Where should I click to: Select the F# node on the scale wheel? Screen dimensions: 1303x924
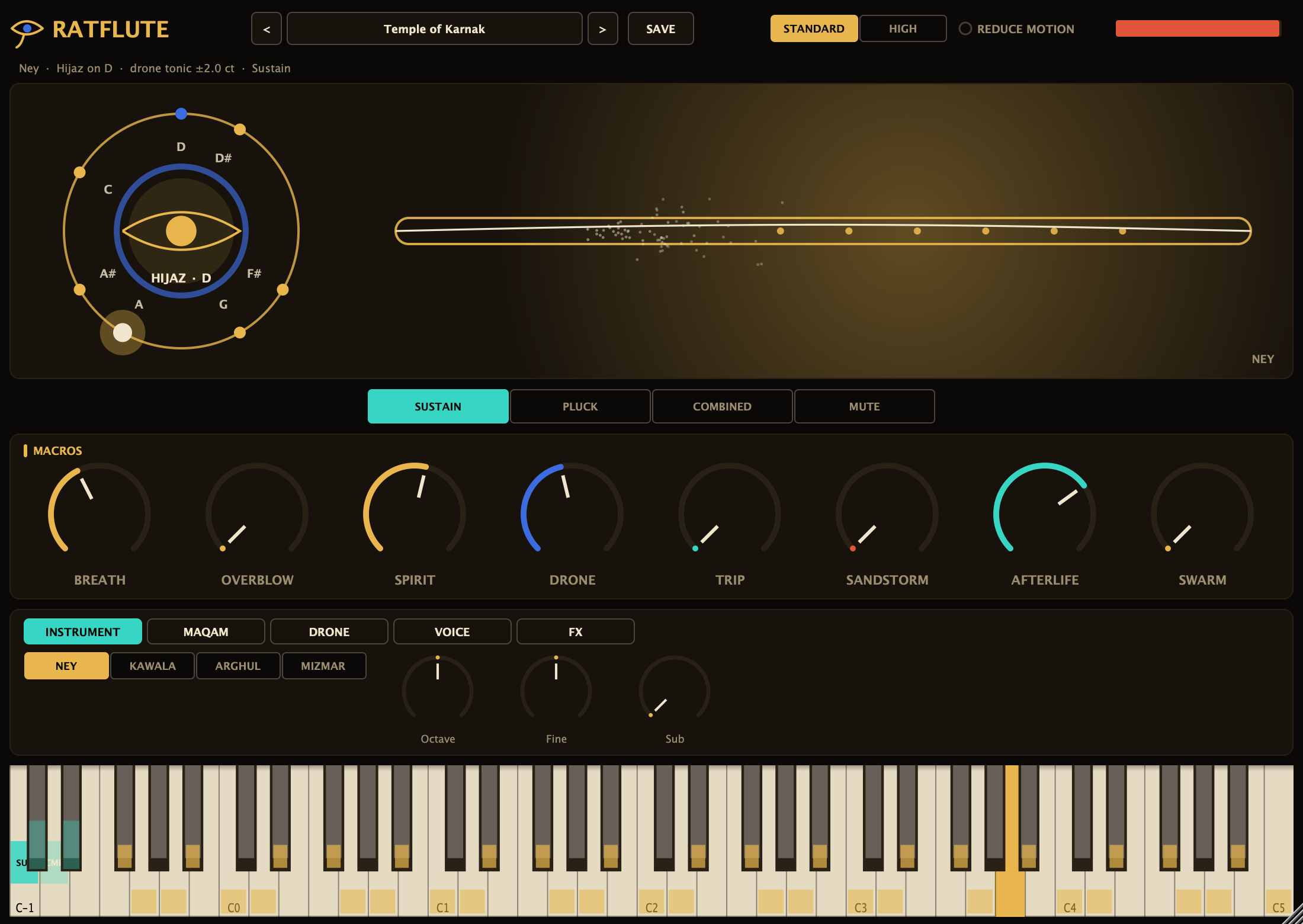coord(283,290)
